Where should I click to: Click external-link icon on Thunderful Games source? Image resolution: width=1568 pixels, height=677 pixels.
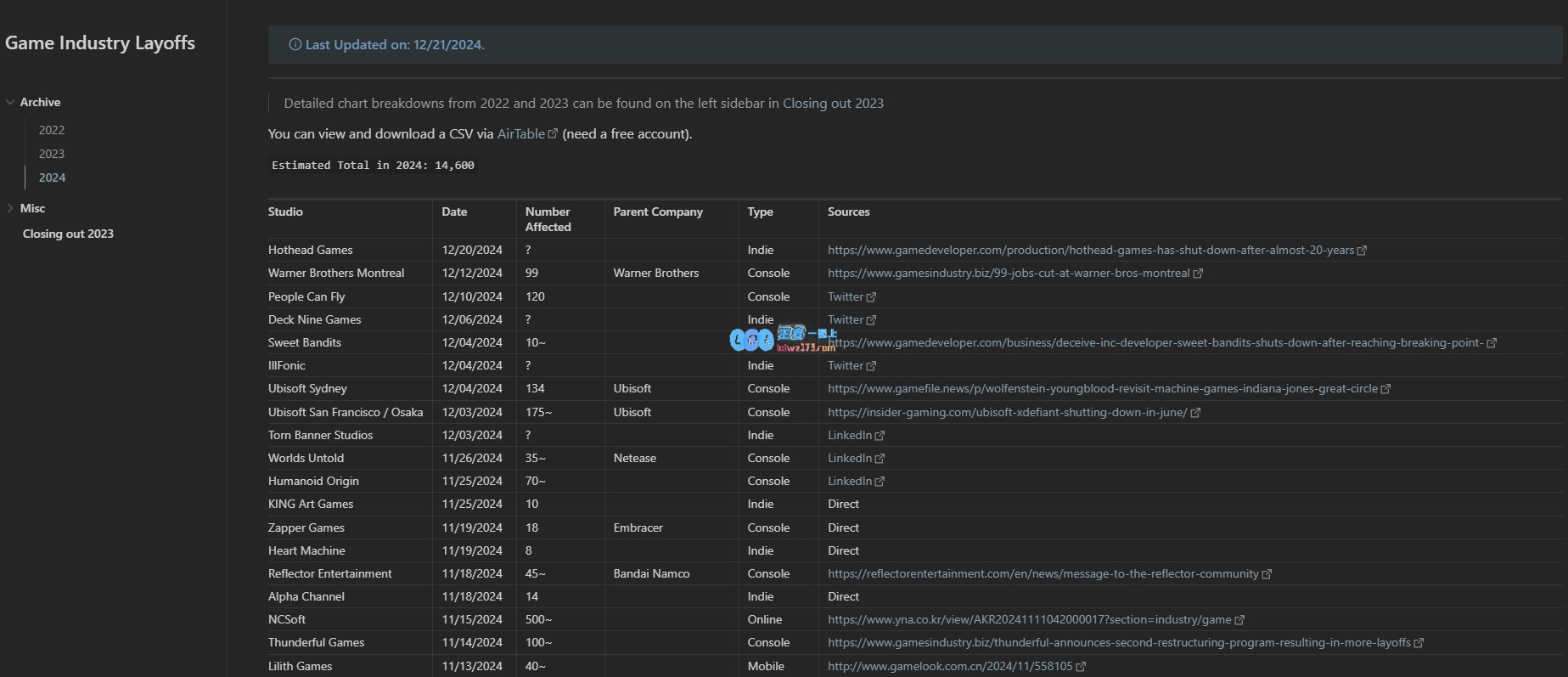pos(1419,643)
